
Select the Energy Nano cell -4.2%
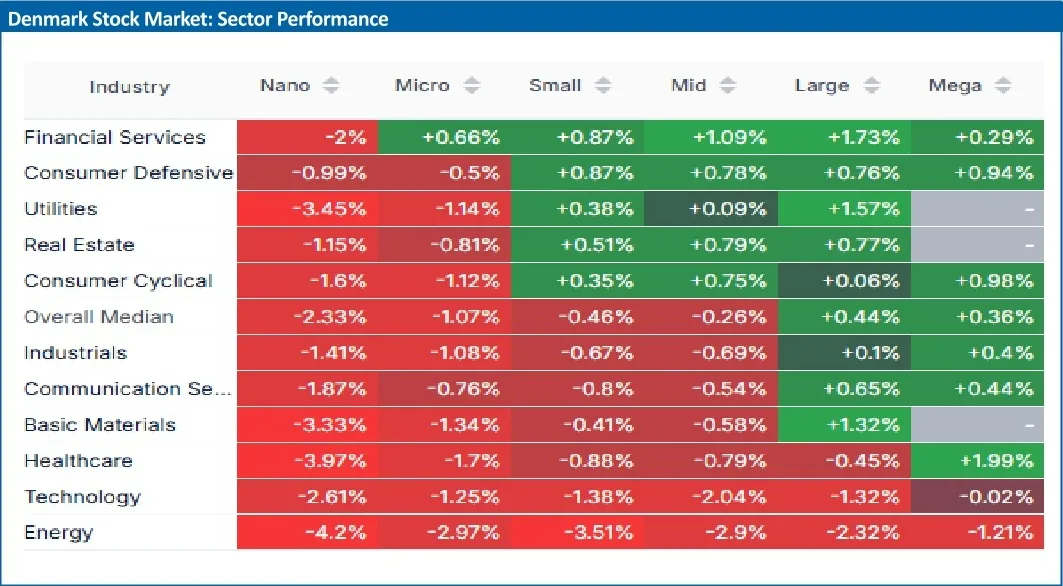(x=306, y=533)
